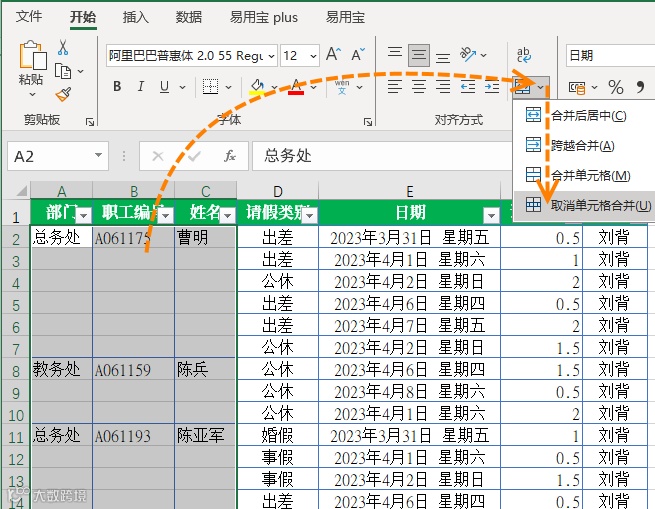Click the Cut scissors icon
This screenshot has height=509, width=655.
click(63, 48)
